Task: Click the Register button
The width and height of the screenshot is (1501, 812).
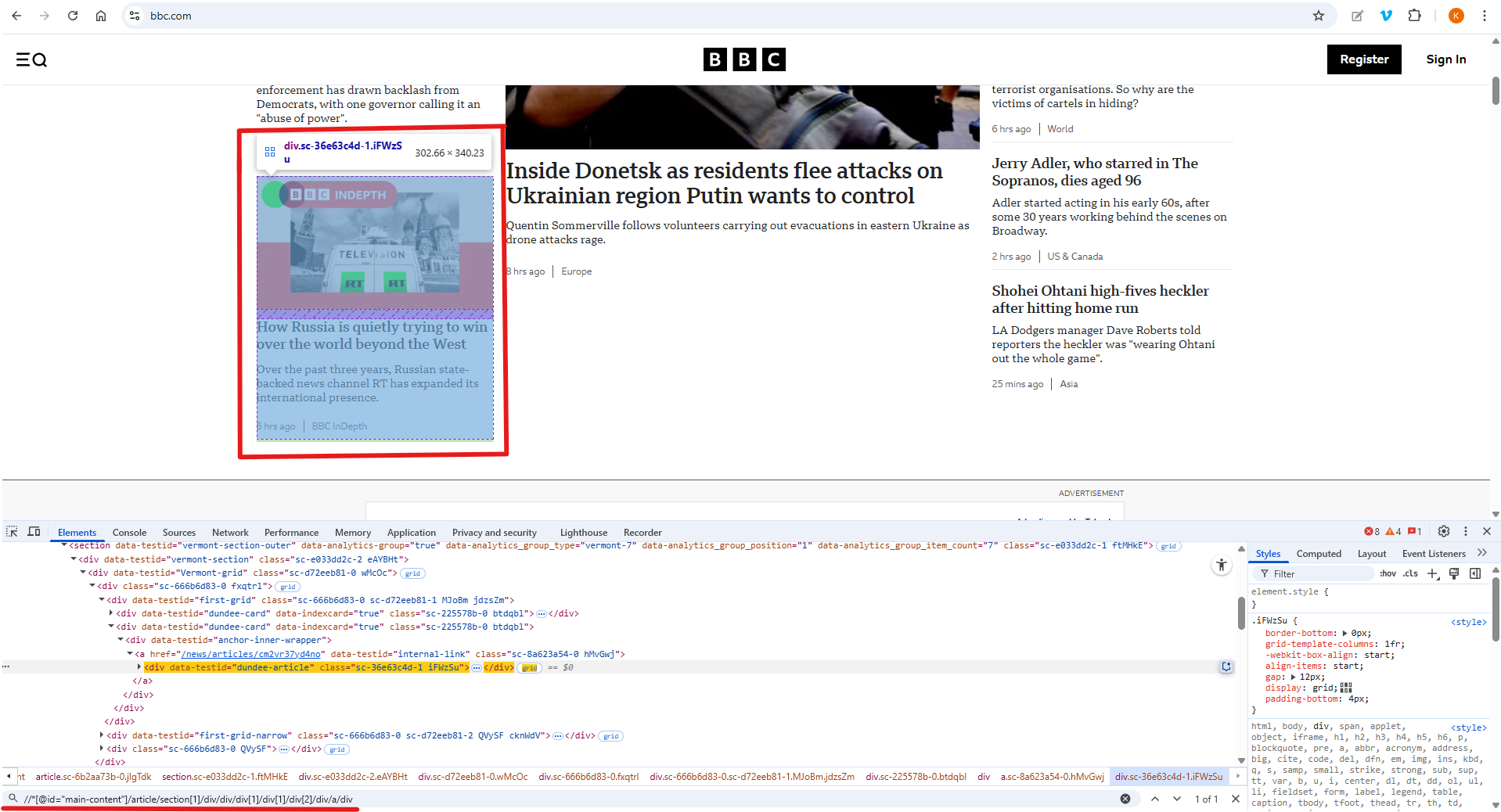Action: (x=1364, y=59)
